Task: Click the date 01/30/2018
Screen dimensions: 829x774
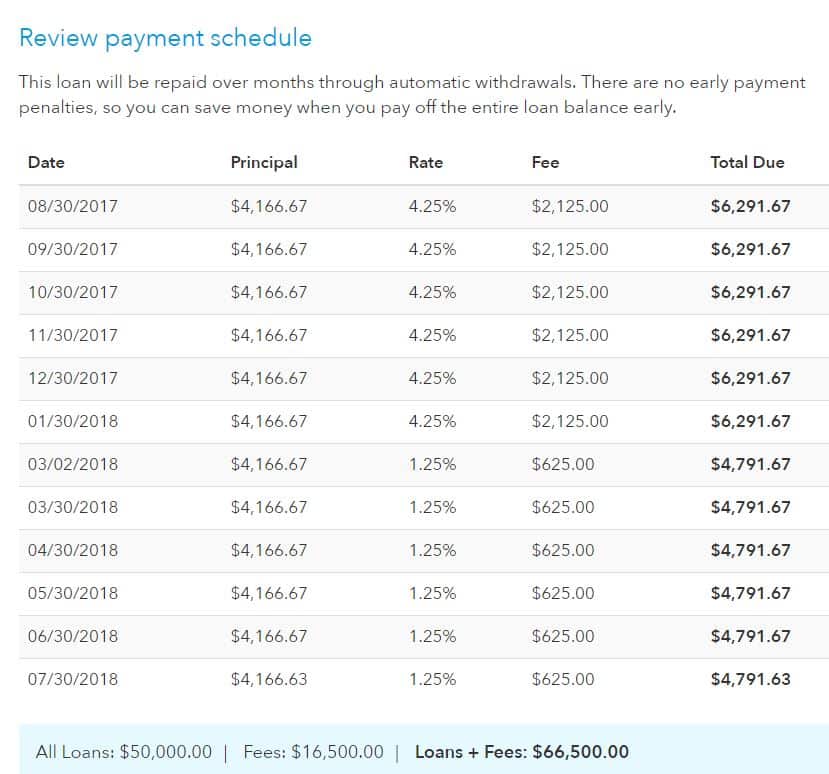Action: (73, 421)
